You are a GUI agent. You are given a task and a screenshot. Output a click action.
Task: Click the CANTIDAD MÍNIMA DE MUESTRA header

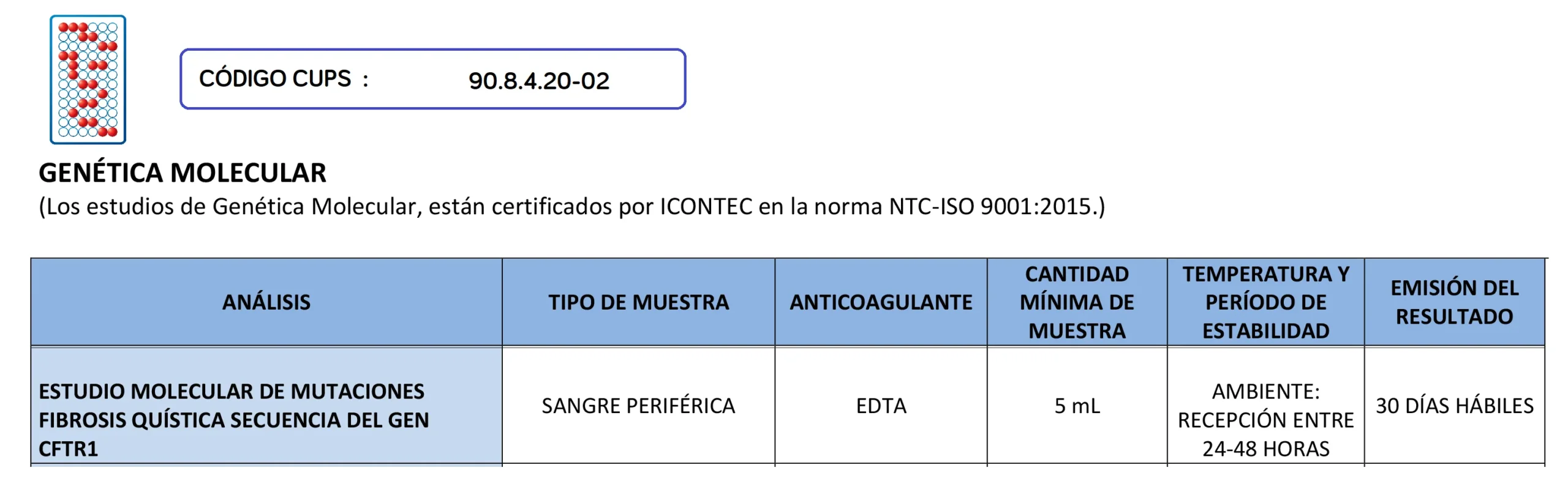click(1076, 302)
